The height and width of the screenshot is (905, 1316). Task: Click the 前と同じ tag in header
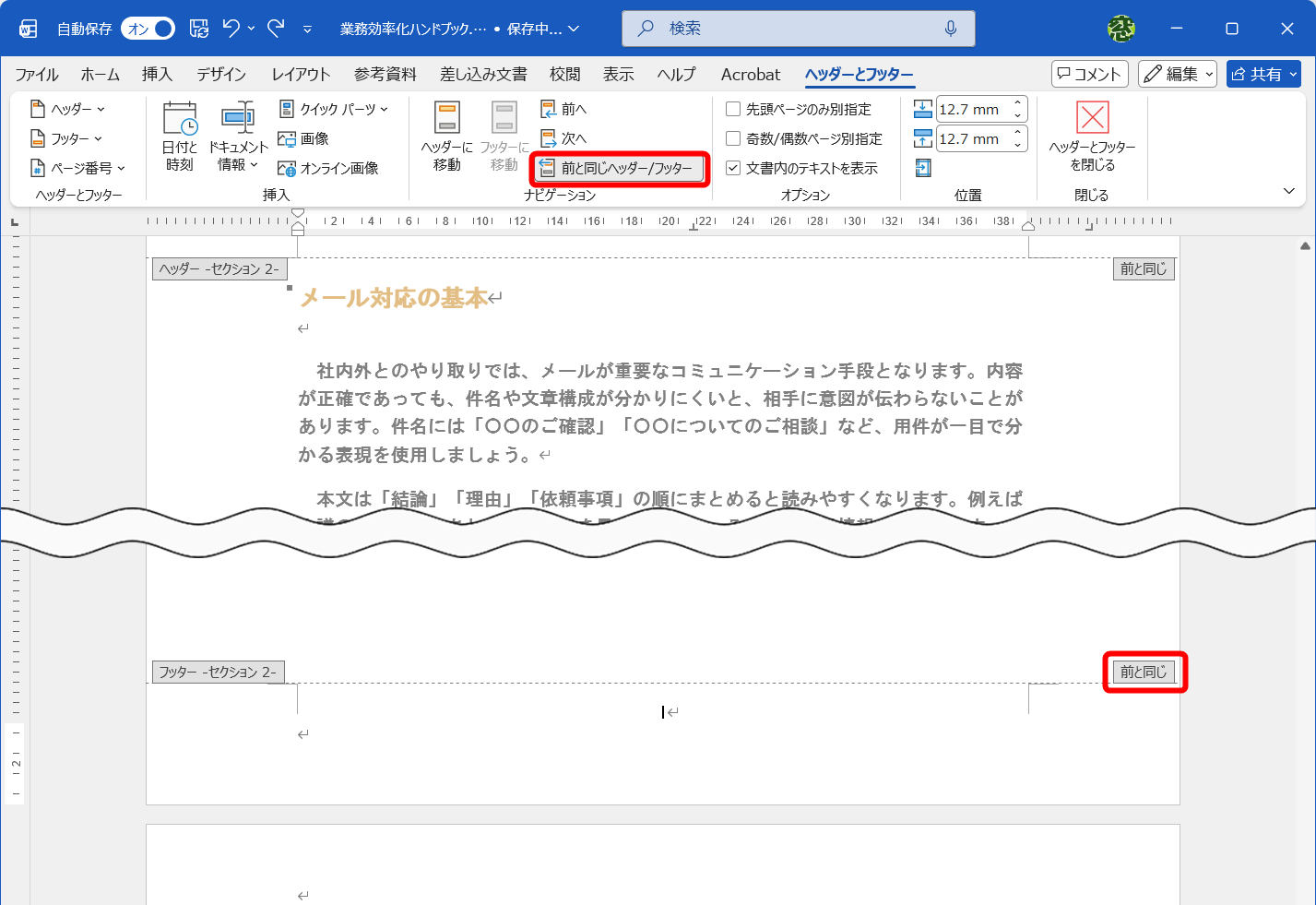pyautogui.click(x=1144, y=268)
